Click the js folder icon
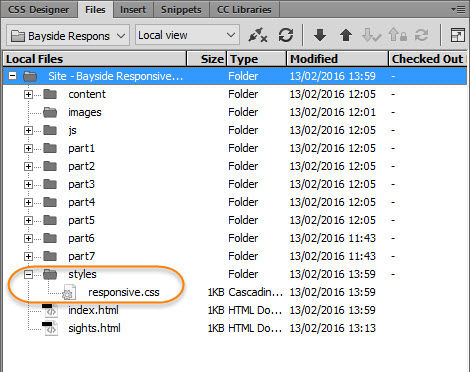The height and width of the screenshot is (372, 470). [50, 130]
